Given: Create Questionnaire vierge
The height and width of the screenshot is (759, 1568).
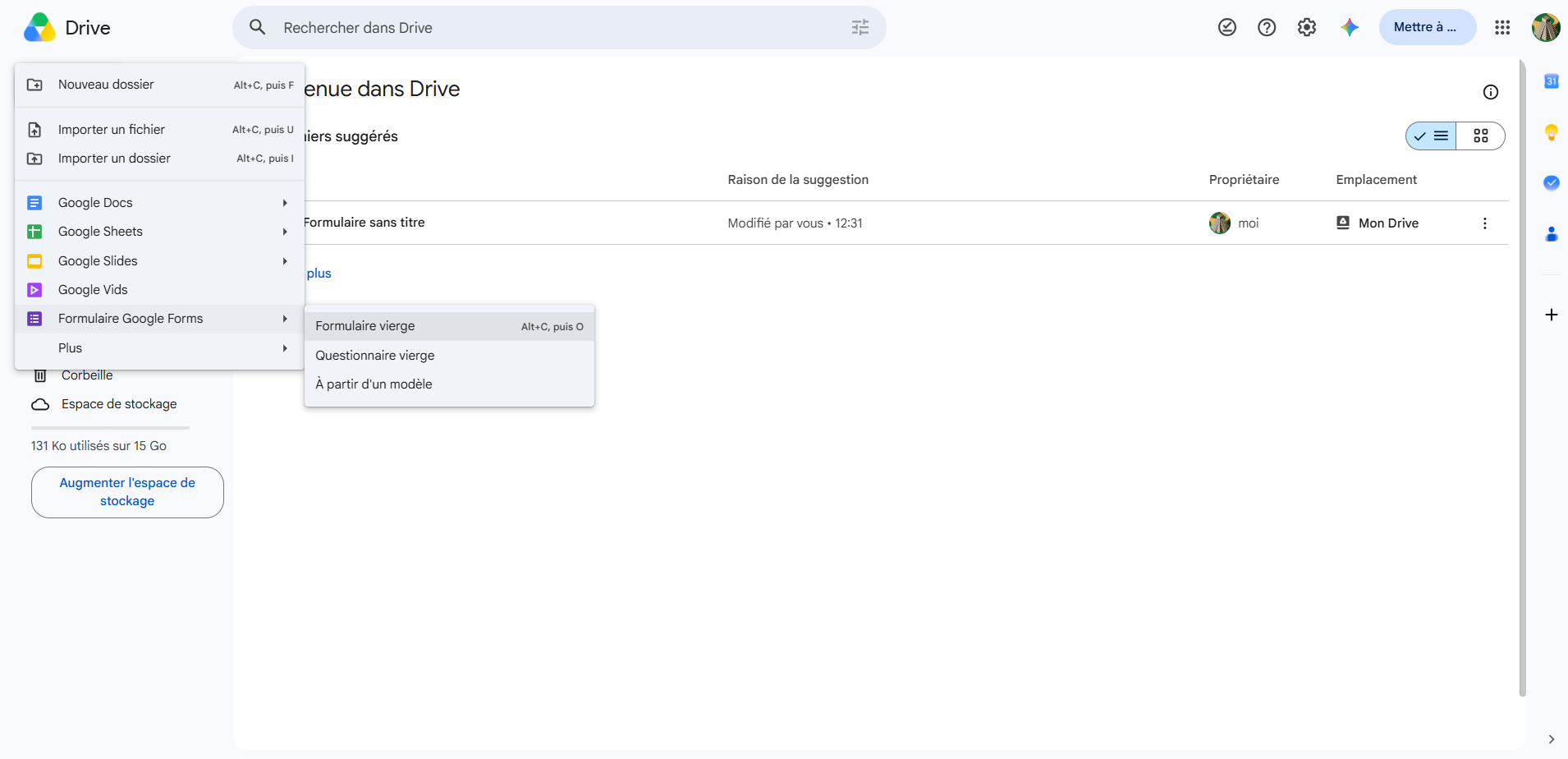Looking at the screenshot, I should click(449, 356).
